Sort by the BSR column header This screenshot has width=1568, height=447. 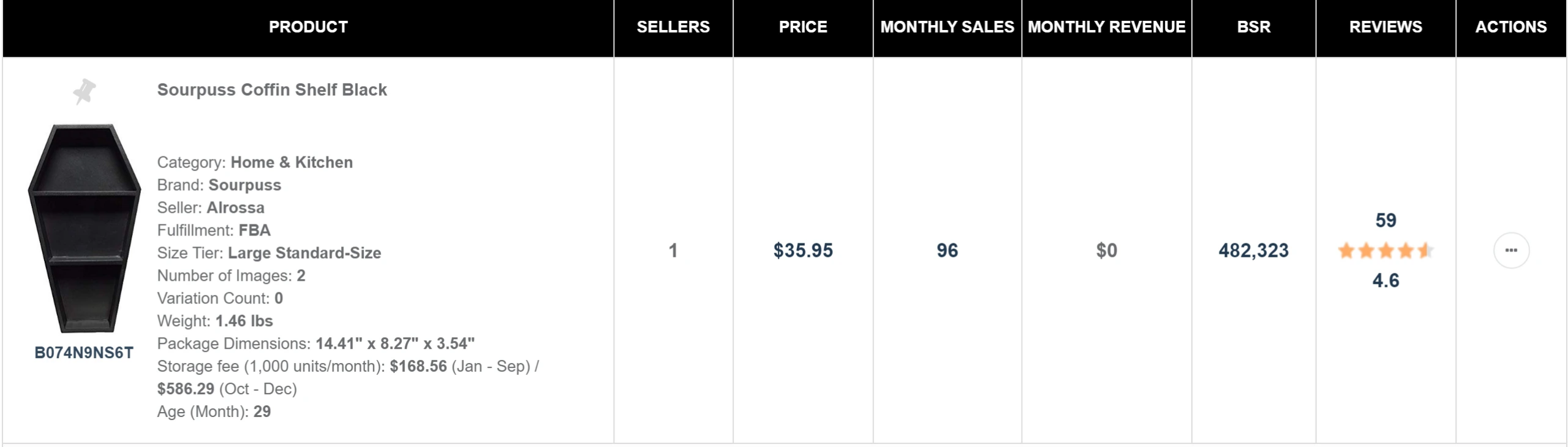point(1253,27)
